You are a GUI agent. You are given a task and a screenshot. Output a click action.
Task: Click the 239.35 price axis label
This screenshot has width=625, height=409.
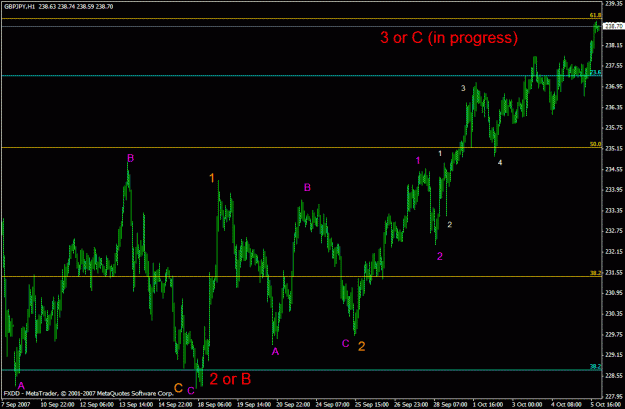[614, 4]
